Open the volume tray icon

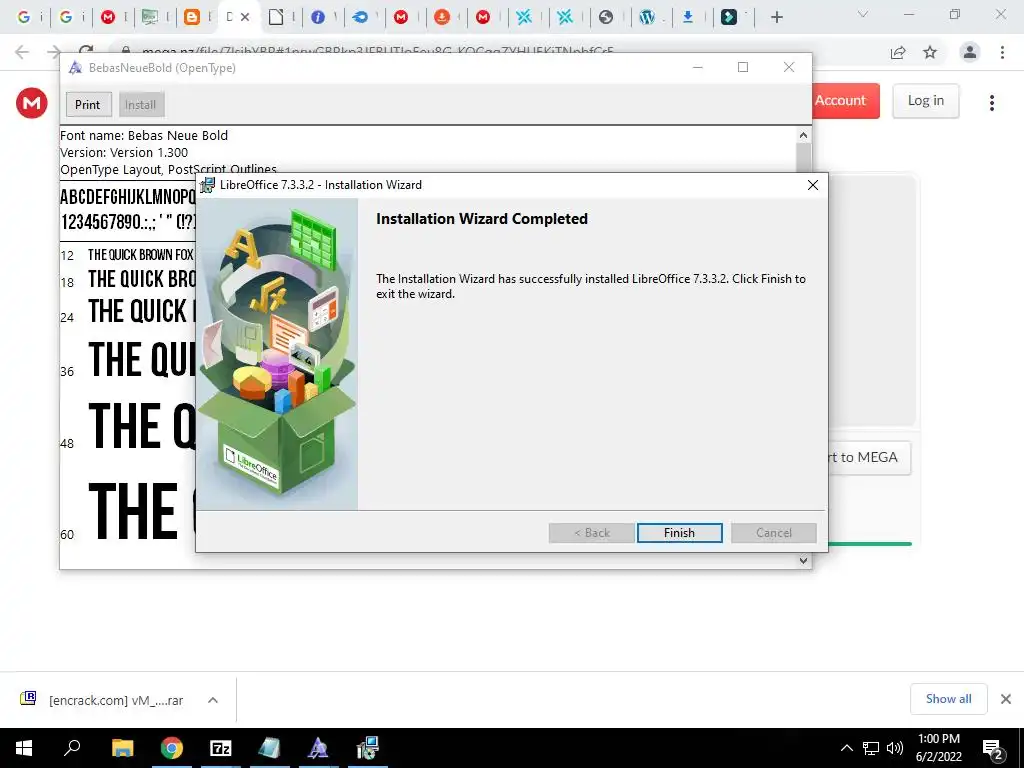(895, 748)
